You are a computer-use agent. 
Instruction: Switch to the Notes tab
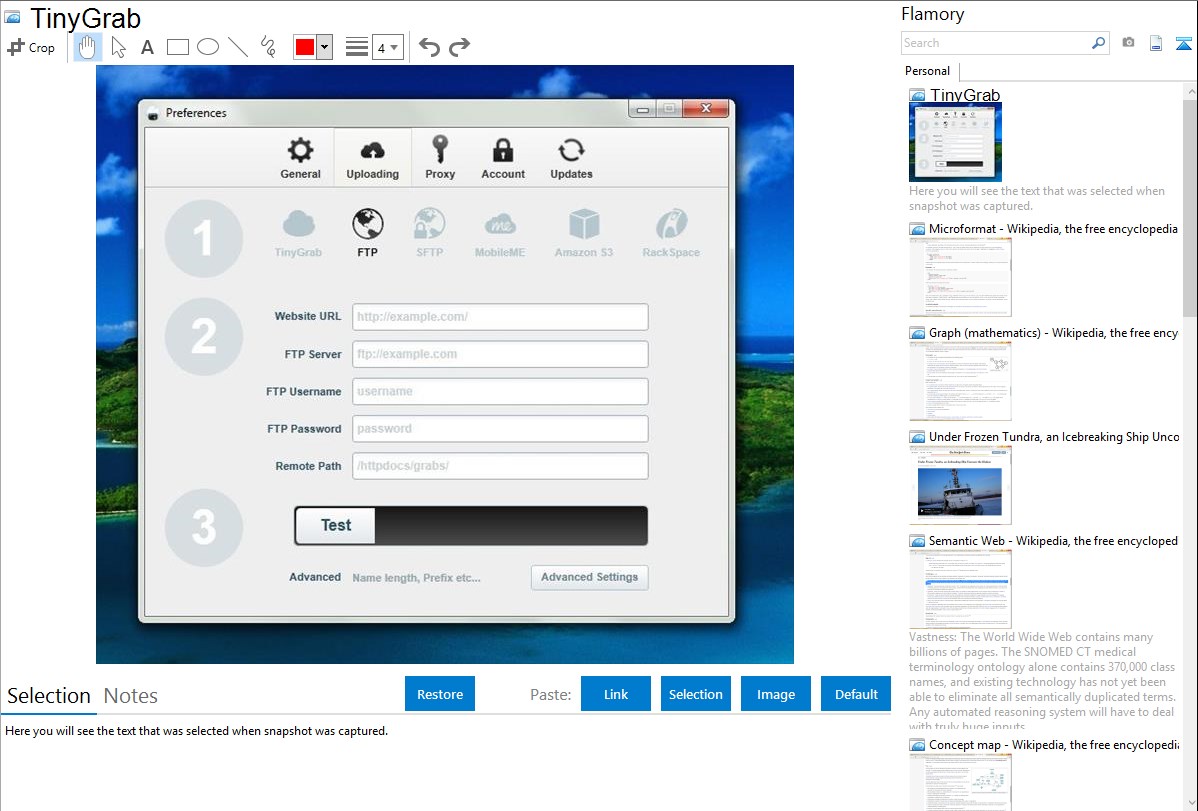[131, 696]
